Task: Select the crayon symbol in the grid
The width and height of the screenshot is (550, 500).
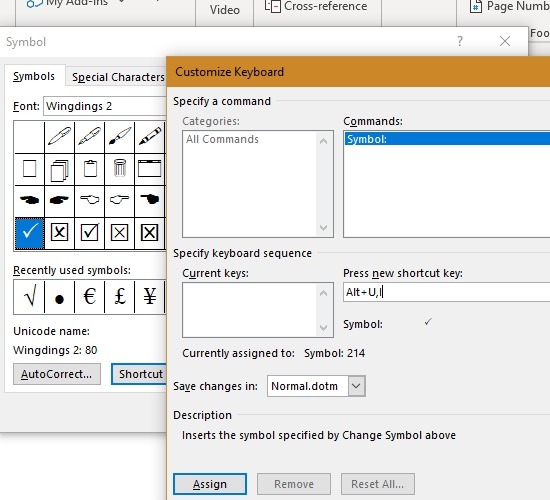Action: click(150, 136)
